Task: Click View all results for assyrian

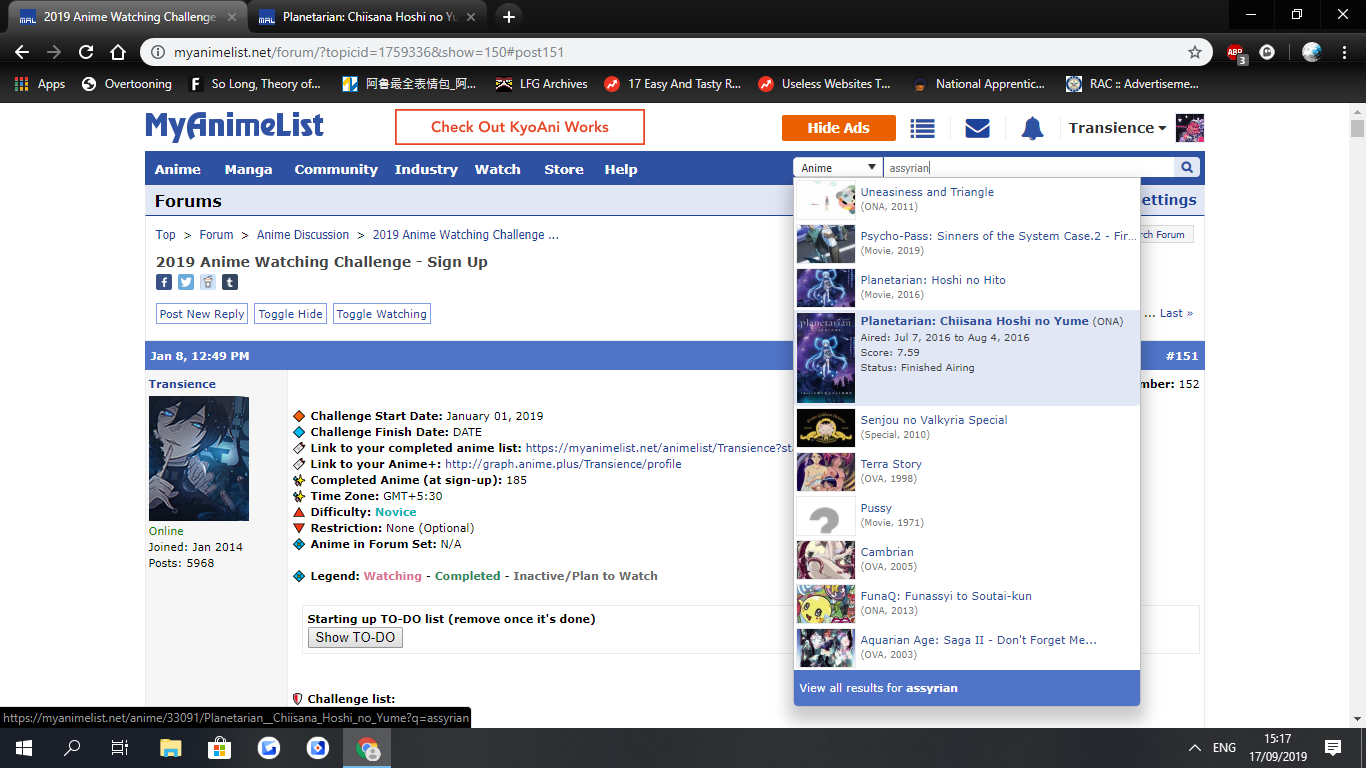Action: pos(967,688)
